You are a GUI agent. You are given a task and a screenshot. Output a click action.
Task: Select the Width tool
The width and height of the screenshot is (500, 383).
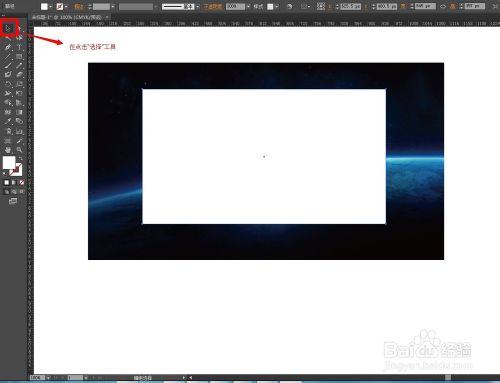8,93
